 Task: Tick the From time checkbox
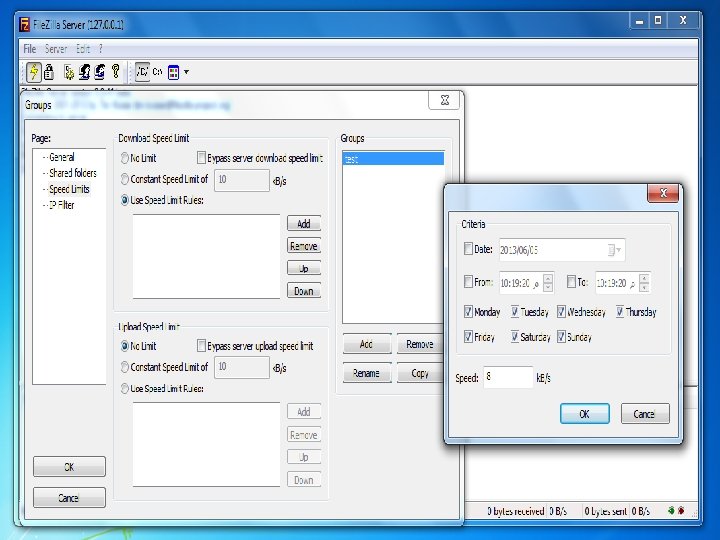[468, 281]
